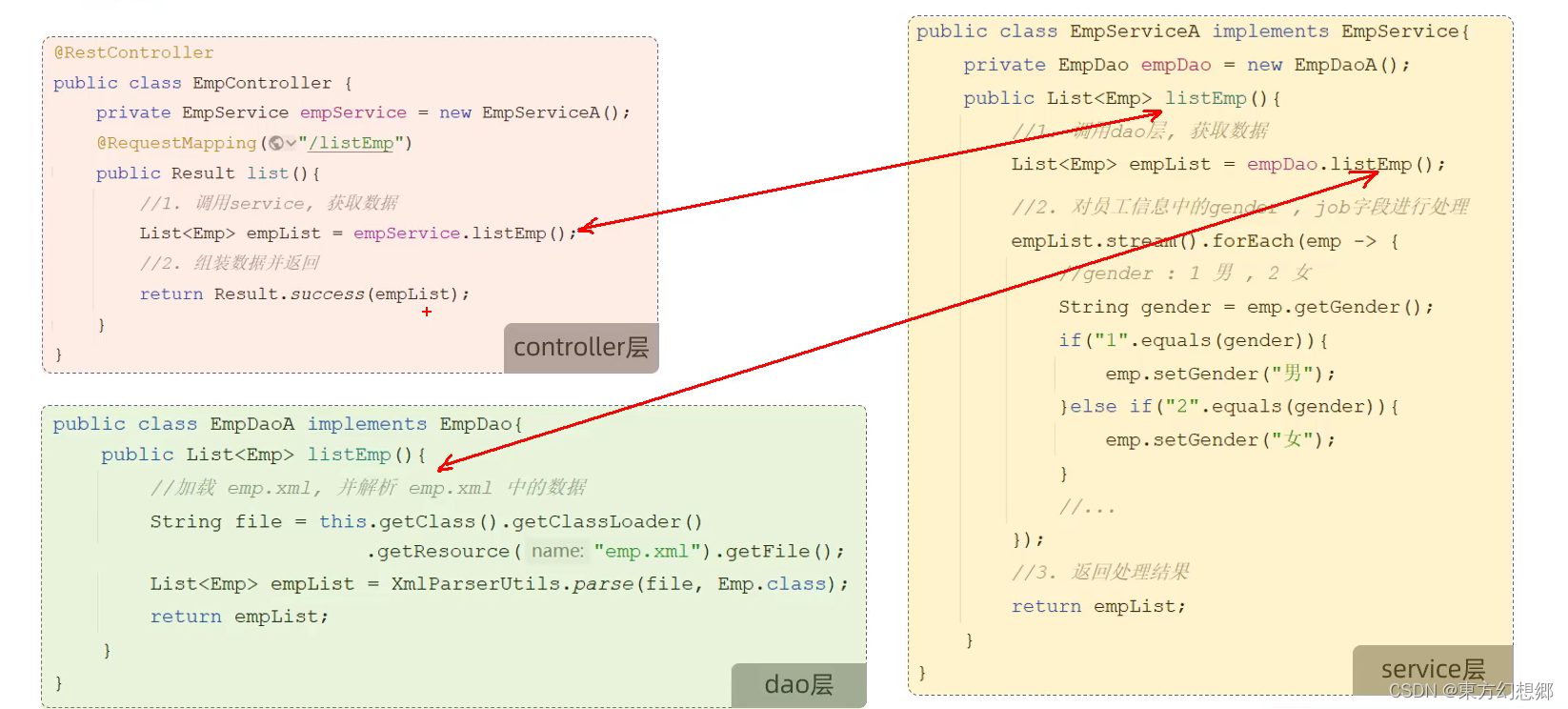Click the "empList.stream().forEach(emp -> {" line
The image size is (1568, 709).
point(1205,241)
